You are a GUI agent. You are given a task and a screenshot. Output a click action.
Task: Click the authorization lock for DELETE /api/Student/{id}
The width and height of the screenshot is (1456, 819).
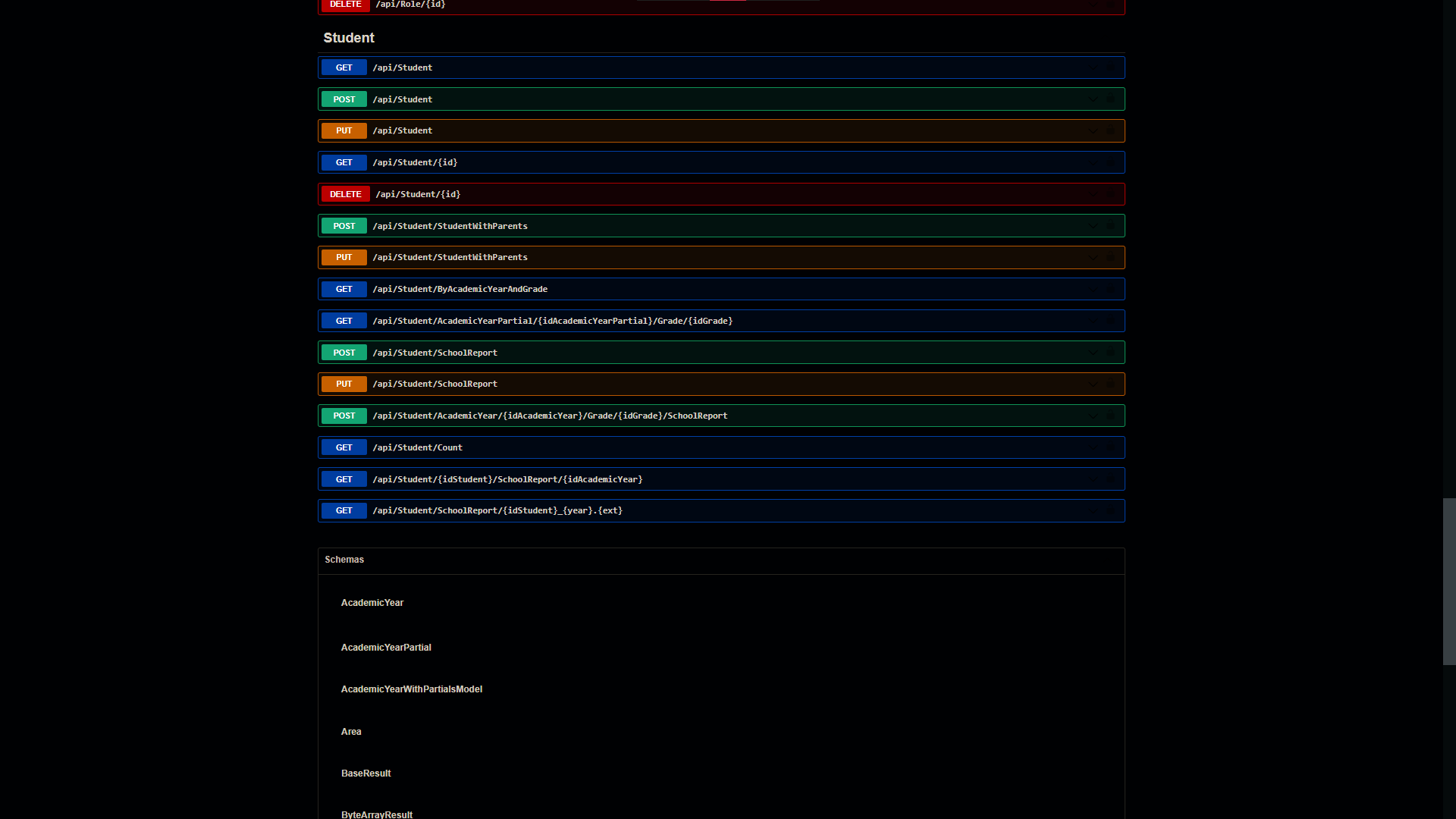pyautogui.click(x=1110, y=194)
